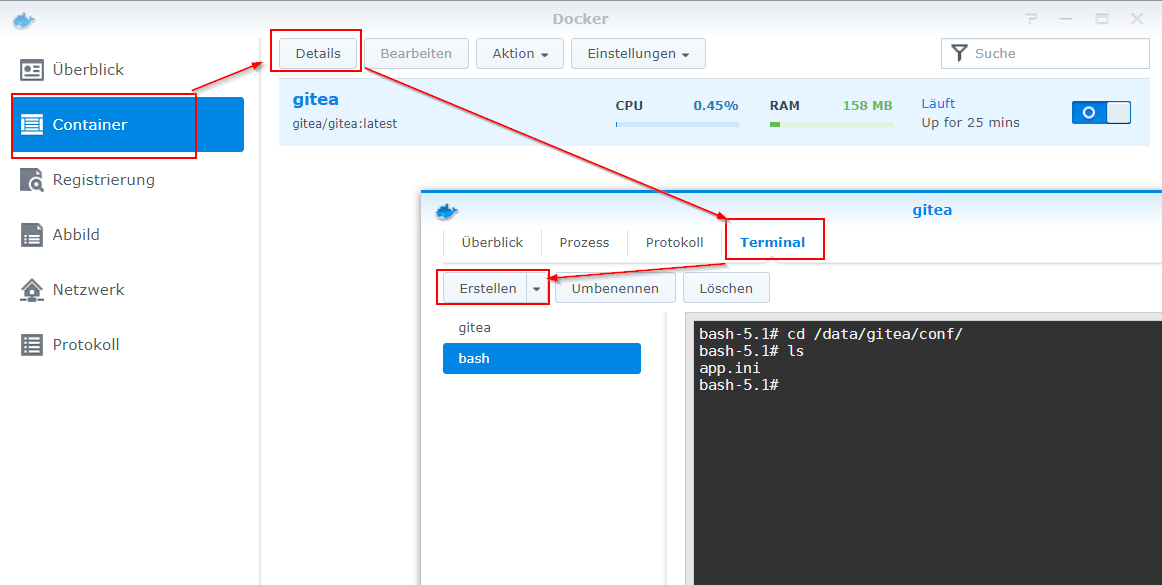Select the Container sidebar icon
The width and height of the screenshot is (1162, 585).
[x=32, y=124]
